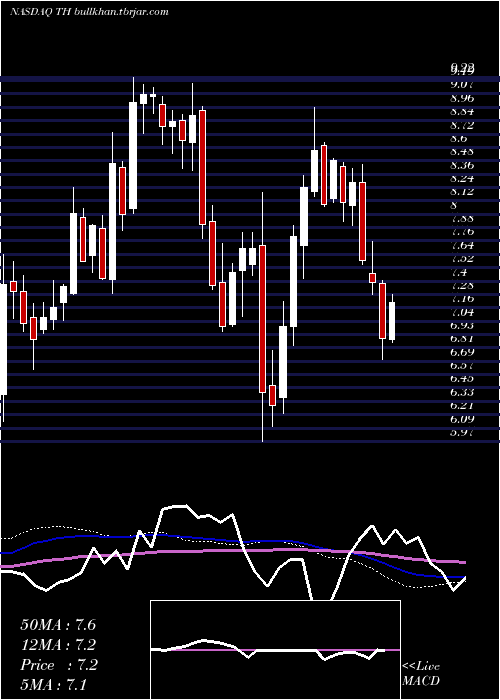Screen dimensions: 500x700
Task: Click the 8.12 price axis label
Action: tap(462, 192)
